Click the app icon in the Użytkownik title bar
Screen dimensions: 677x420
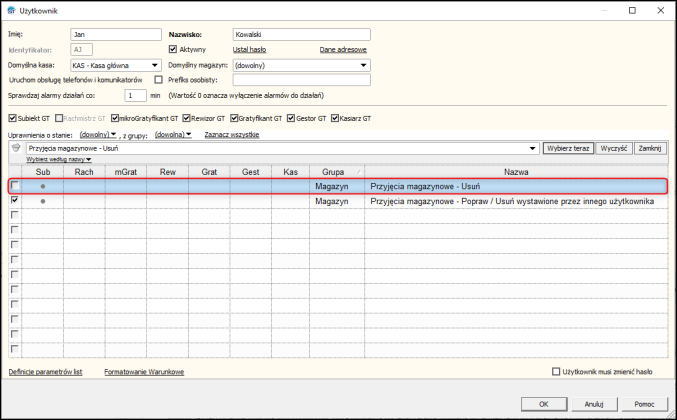click(x=11, y=10)
